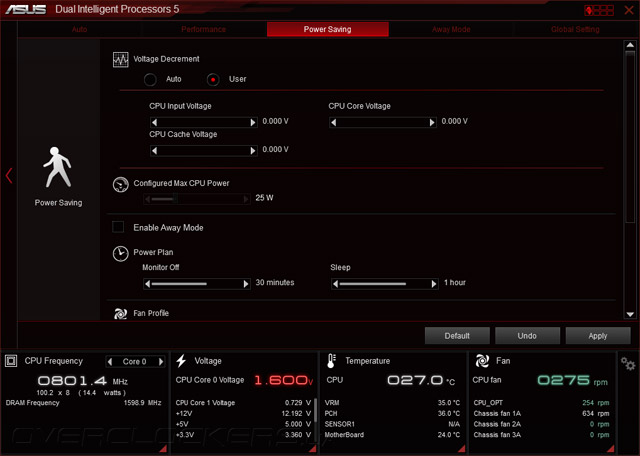The height and width of the screenshot is (456, 640).
Task: Expand the Fan panel corner triangle
Action: pos(611,449)
